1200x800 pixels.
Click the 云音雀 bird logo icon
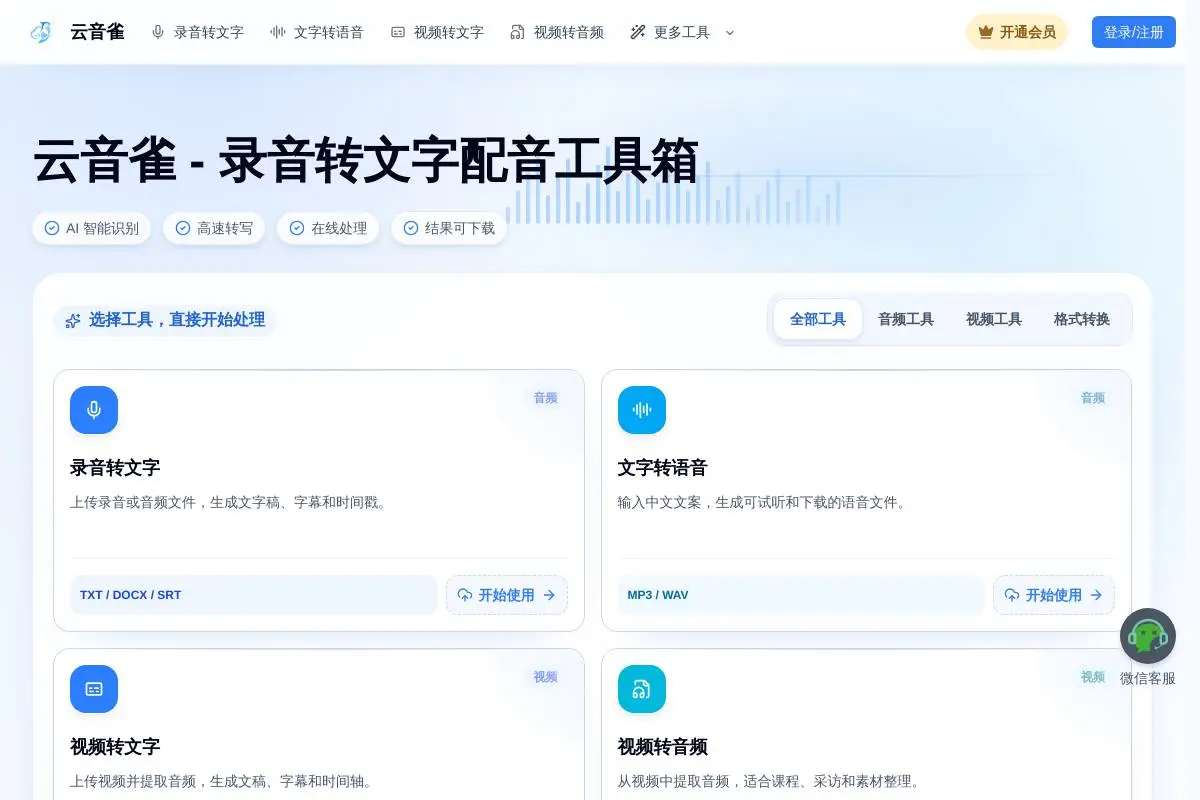(x=40, y=32)
